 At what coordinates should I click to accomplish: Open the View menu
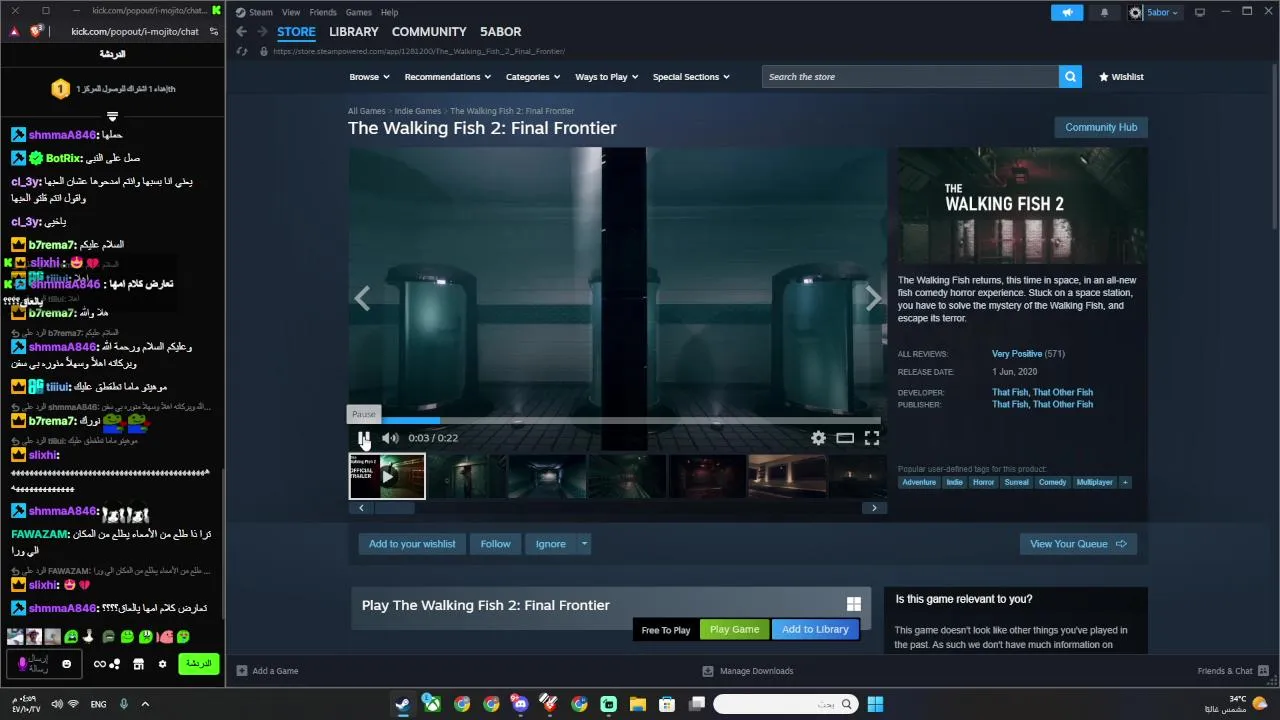coord(291,12)
